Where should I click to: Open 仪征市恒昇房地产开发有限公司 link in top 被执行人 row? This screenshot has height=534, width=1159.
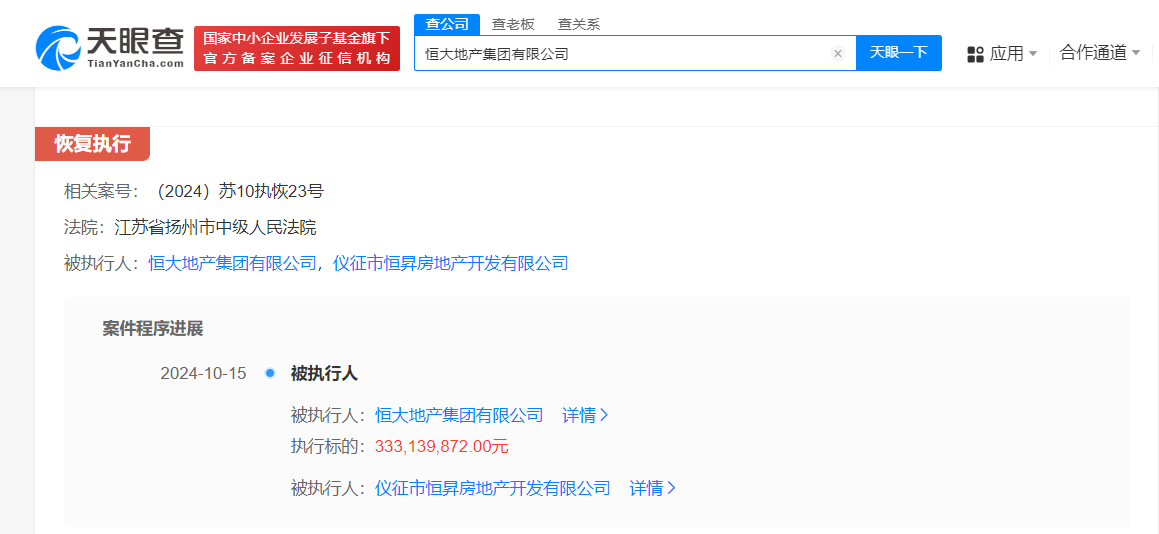[450, 264]
